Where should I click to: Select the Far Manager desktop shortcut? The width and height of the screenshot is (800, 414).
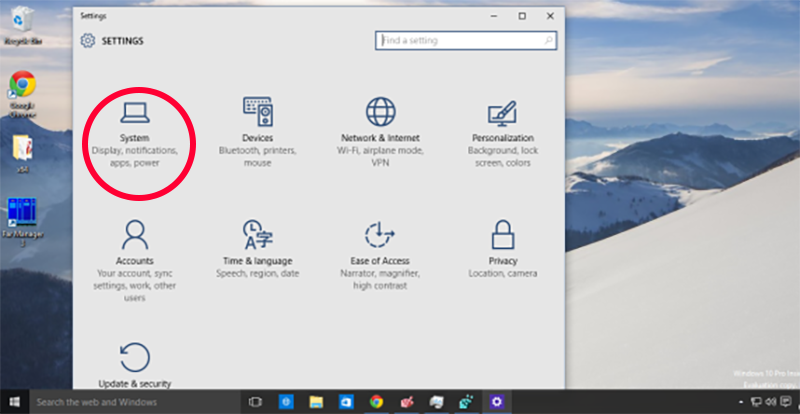(x=23, y=223)
